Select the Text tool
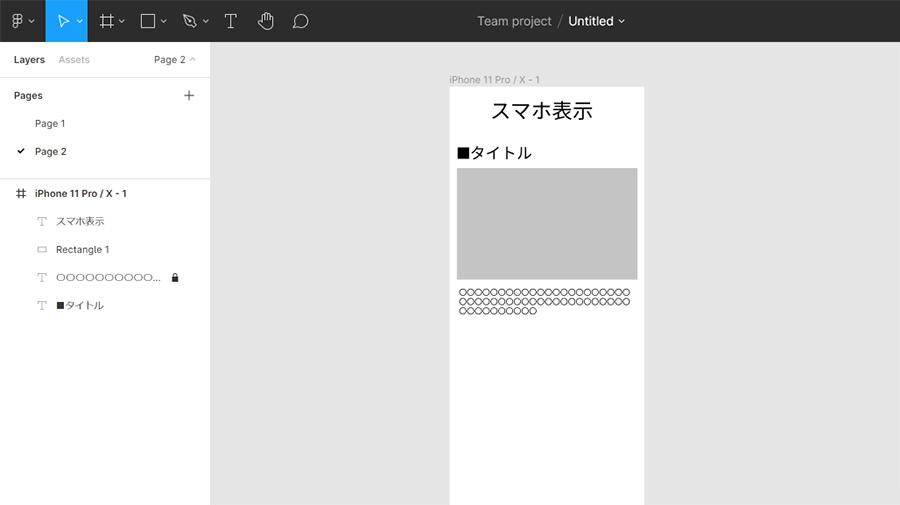Screen dimensions: 900x505 coord(230,21)
